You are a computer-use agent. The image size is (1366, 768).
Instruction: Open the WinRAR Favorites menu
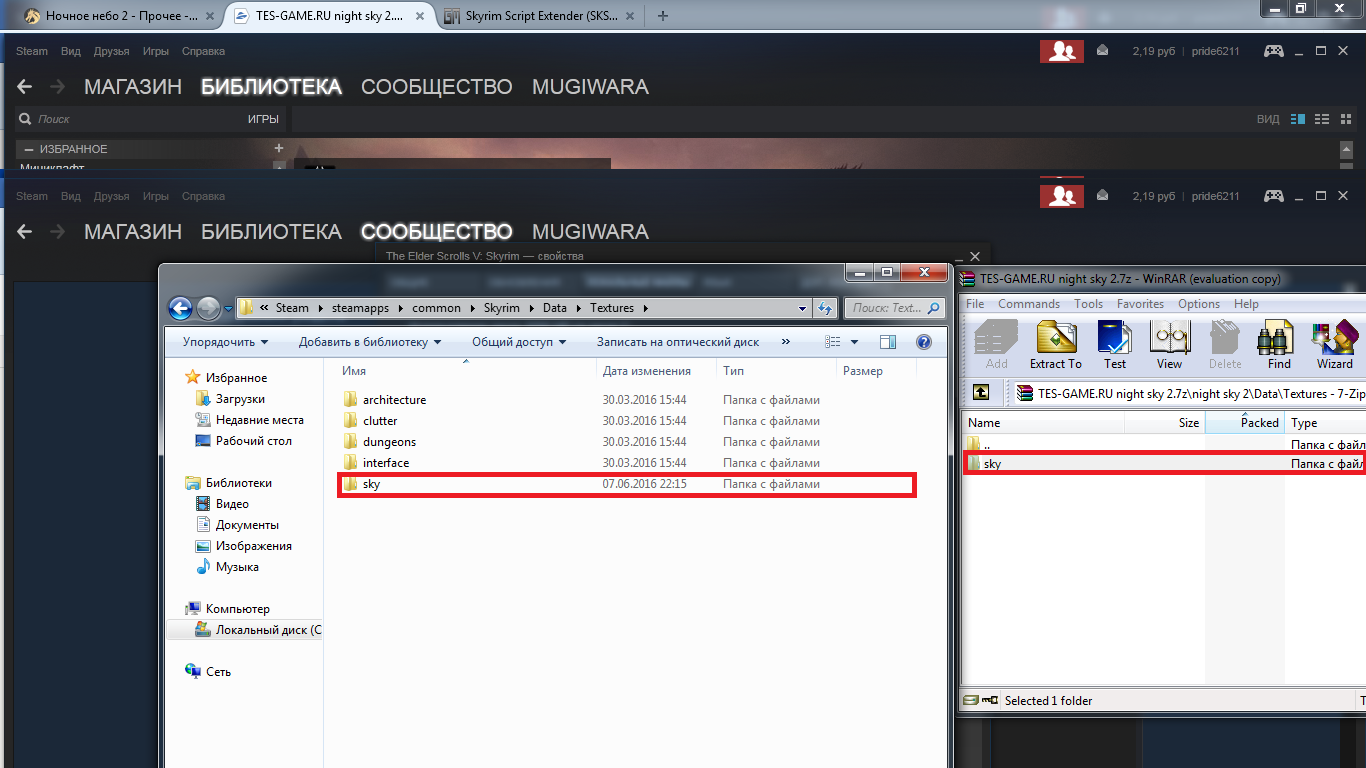tap(1140, 304)
